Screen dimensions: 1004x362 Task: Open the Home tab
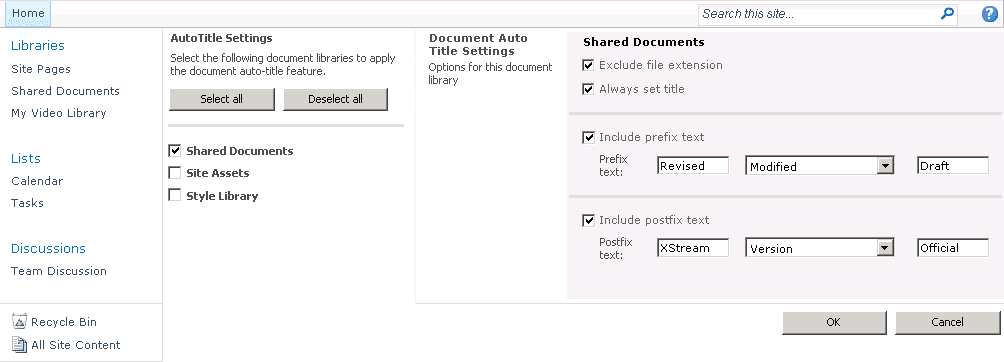pyautogui.click(x=28, y=13)
